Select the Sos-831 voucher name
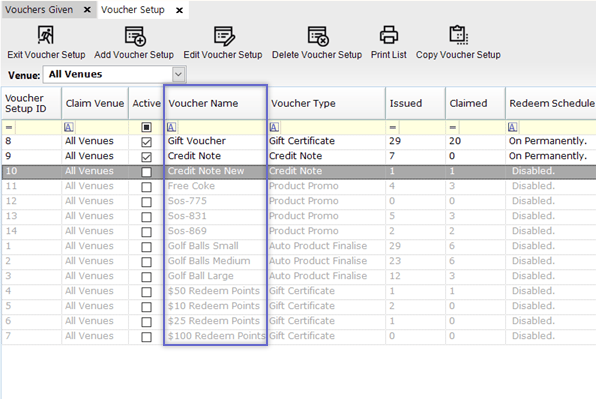The width and height of the screenshot is (596, 399). [x=187, y=216]
